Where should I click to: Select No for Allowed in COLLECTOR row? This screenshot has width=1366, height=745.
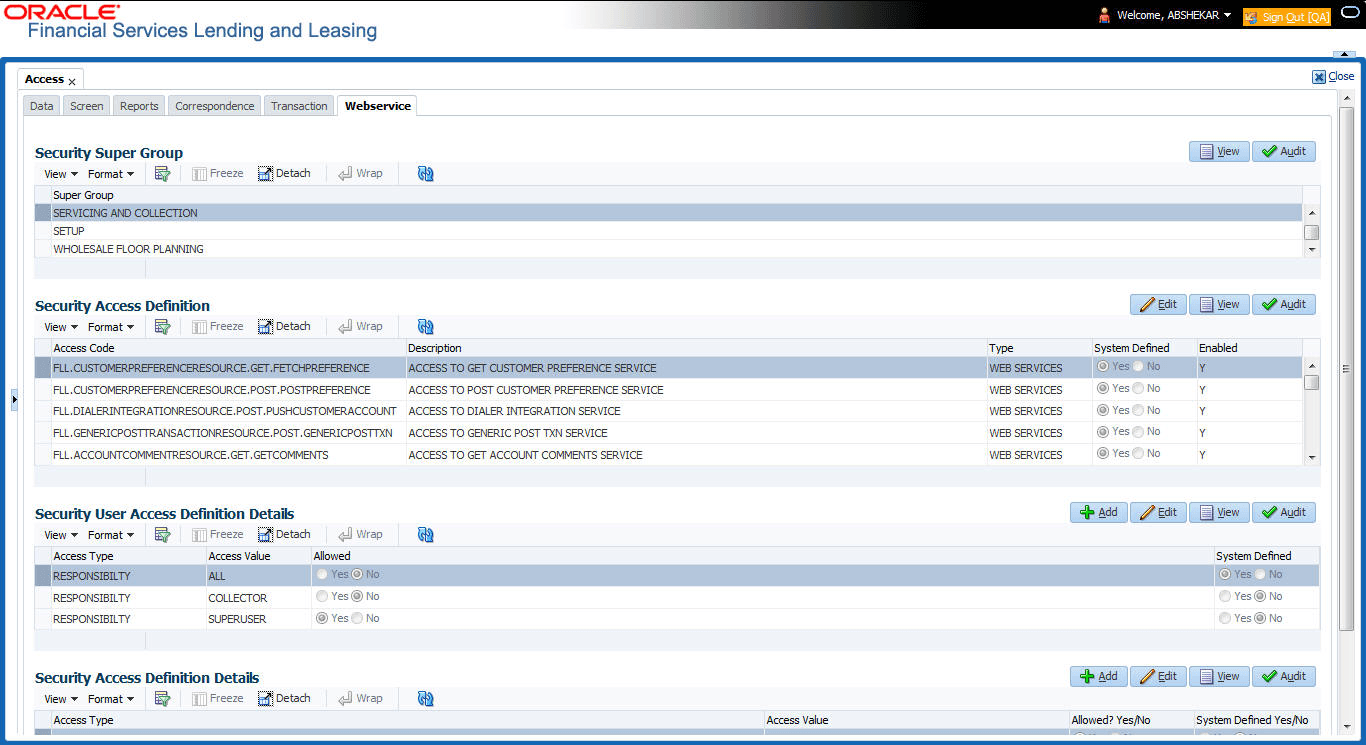[356, 597]
